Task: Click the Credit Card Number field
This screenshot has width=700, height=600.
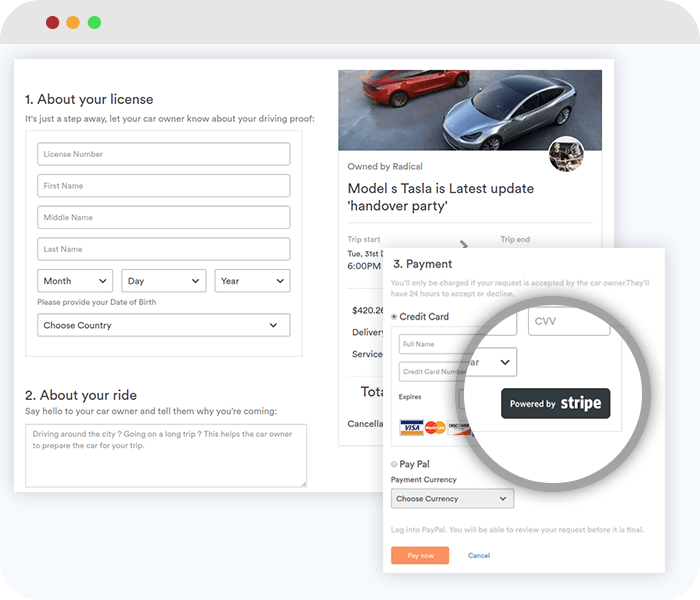Action: (432, 371)
